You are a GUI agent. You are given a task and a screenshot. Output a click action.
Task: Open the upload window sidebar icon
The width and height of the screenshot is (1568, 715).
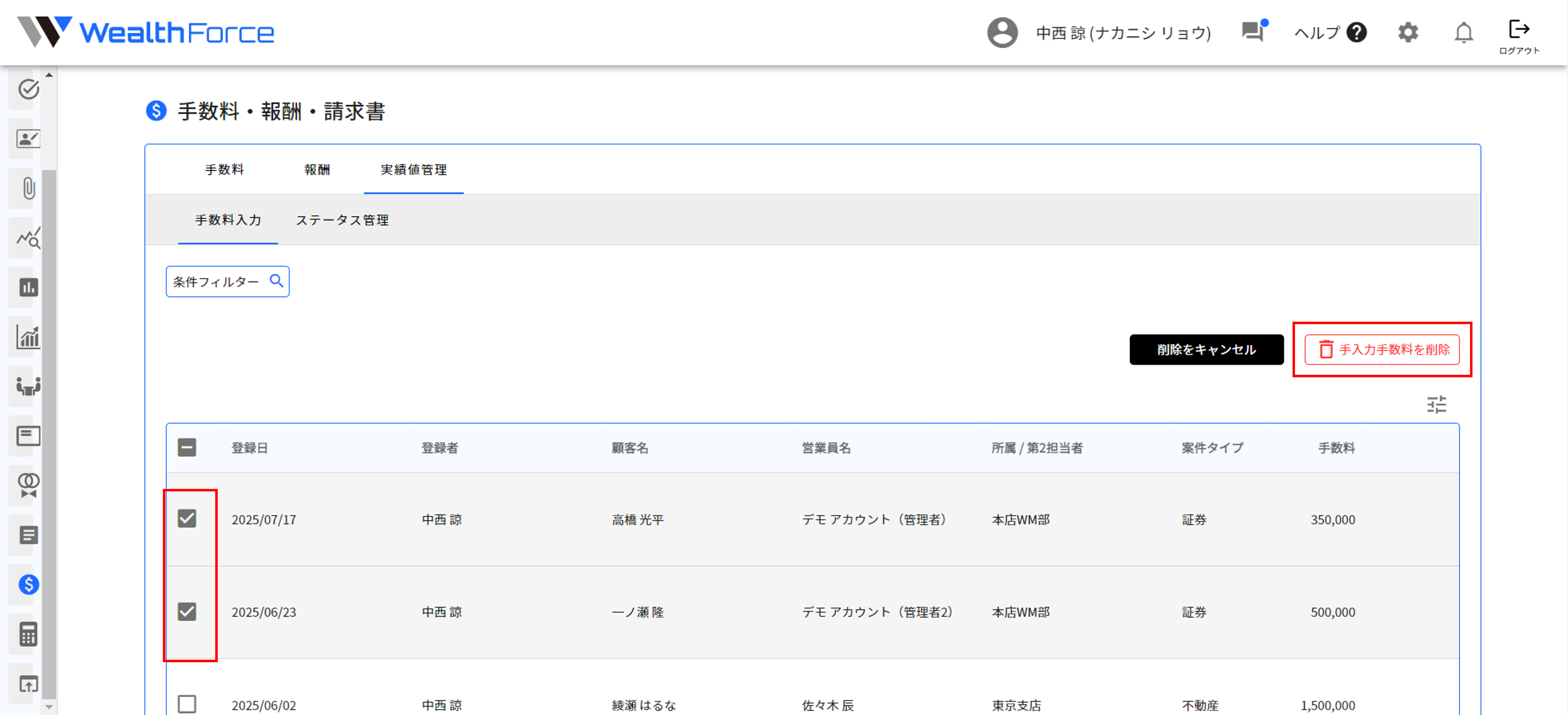(28, 683)
